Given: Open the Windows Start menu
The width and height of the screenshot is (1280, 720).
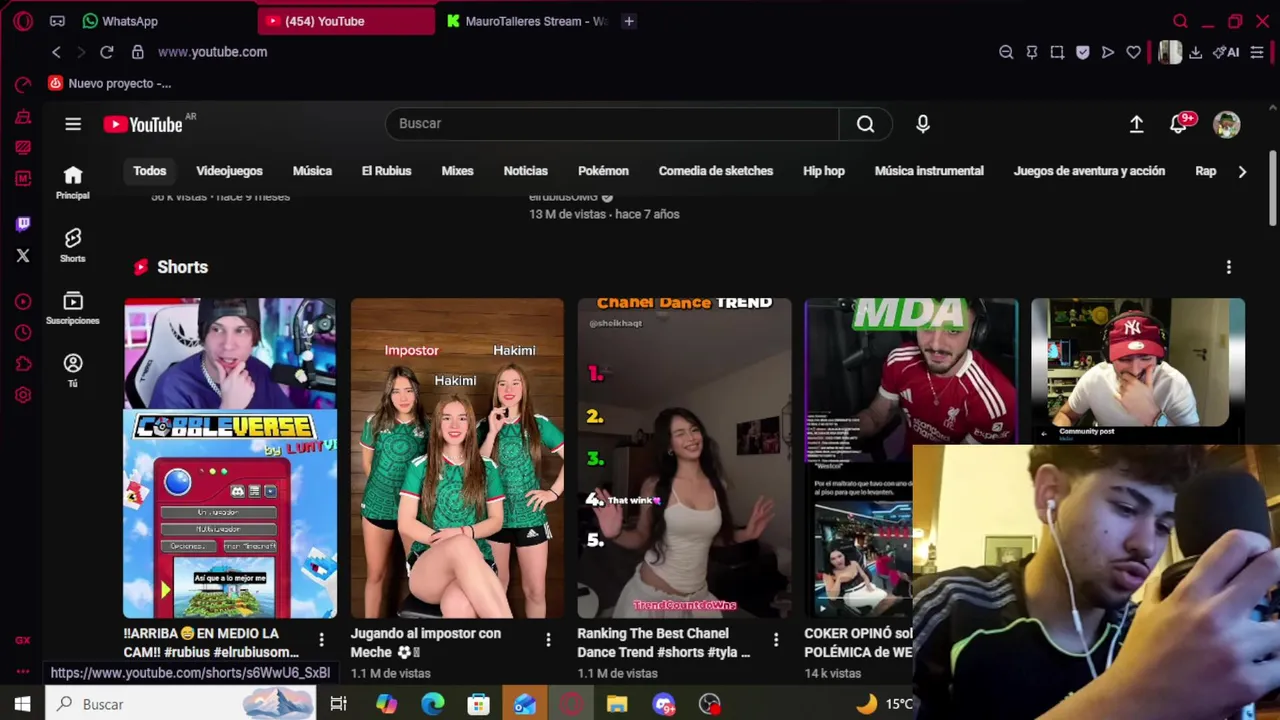Looking at the screenshot, I should tap(22, 704).
